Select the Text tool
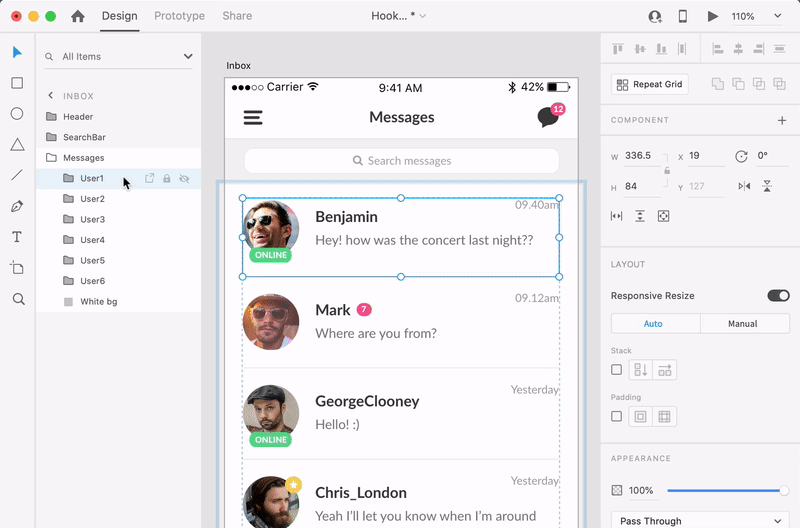The width and height of the screenshot is (800, 528). click(17, 237)
